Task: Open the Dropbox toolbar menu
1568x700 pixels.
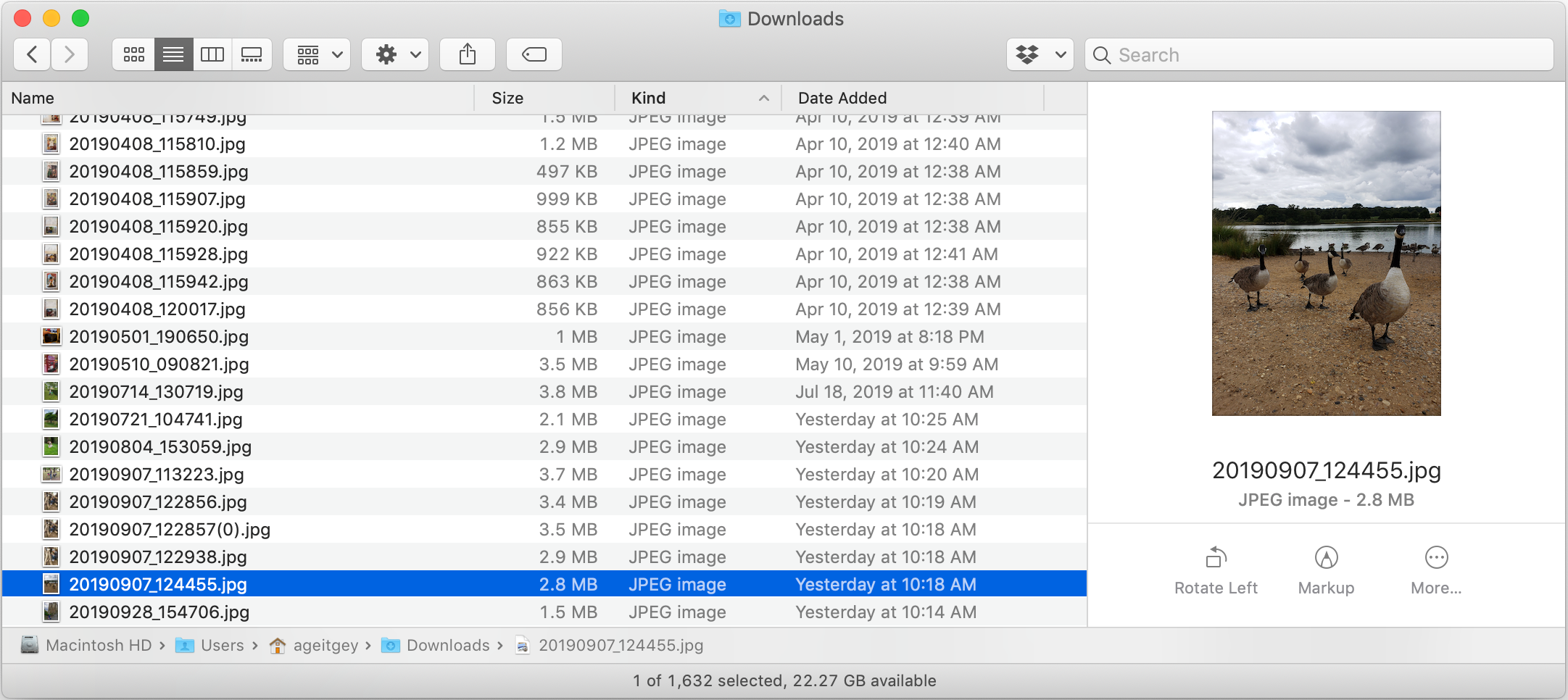Action: (1040, 54)
